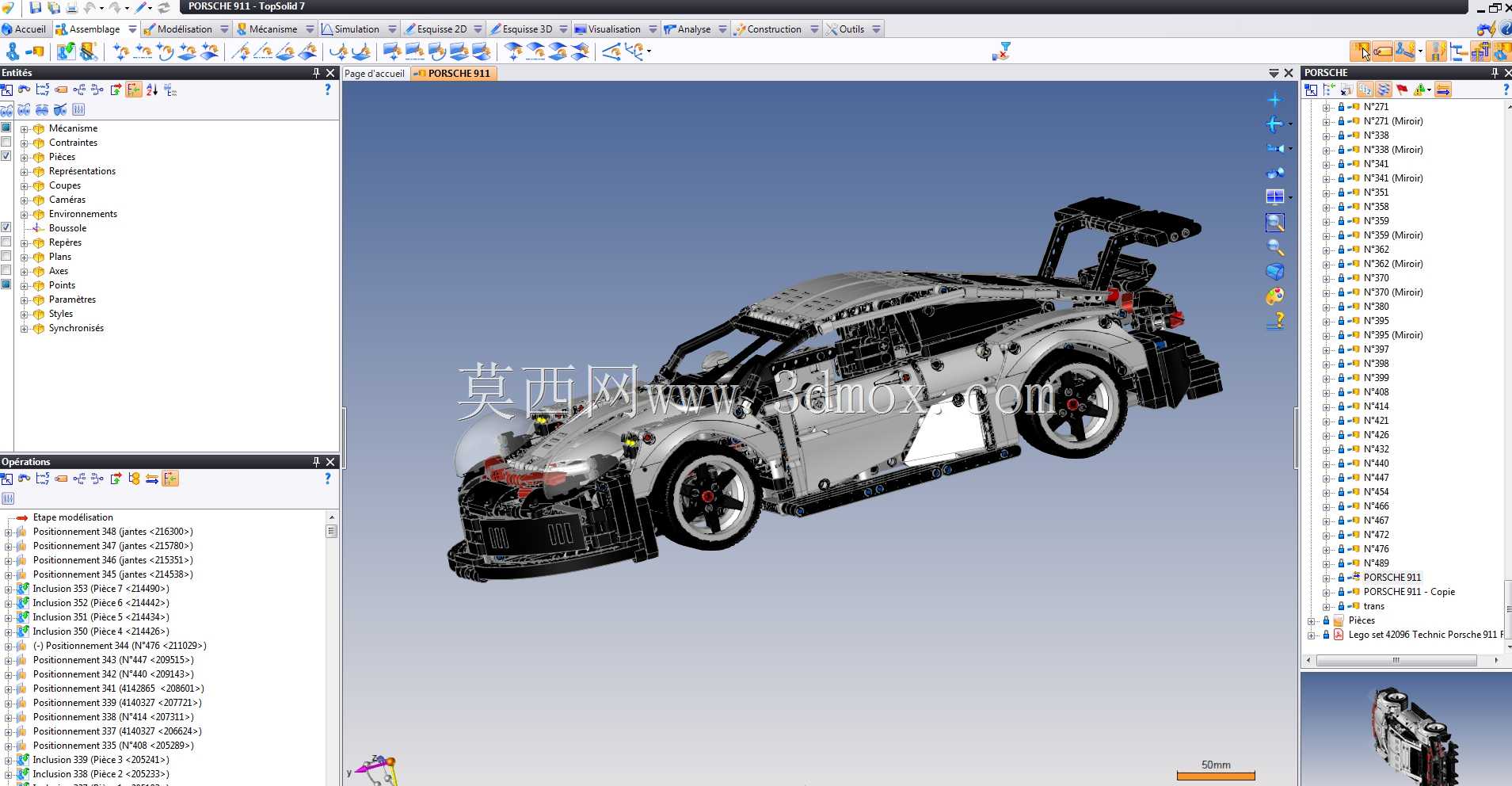Viewport: 1512px width, 786px height.
Task: Switch to Page d'accueil document tab
Action: [x=375, y=74]
